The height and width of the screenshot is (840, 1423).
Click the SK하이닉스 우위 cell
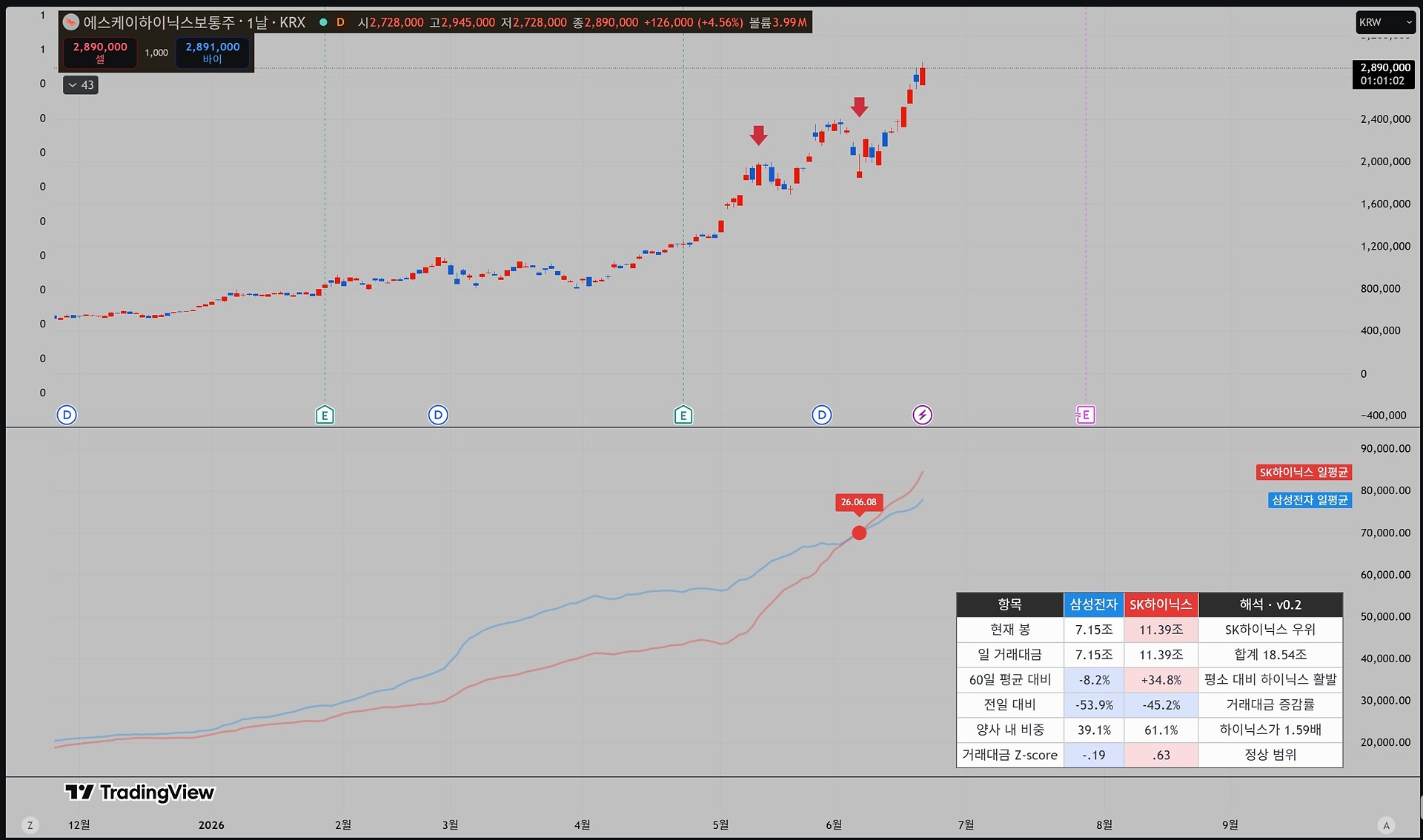click(x=1270, y=630)
